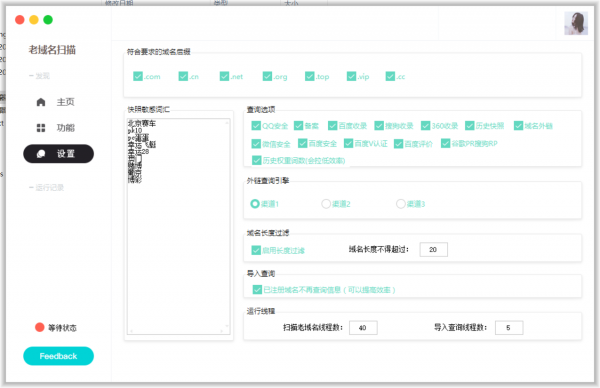This screenshot has width=600, height=388.
Task: Click the 老域名扫描 app title
Action: tap(52, 50)
